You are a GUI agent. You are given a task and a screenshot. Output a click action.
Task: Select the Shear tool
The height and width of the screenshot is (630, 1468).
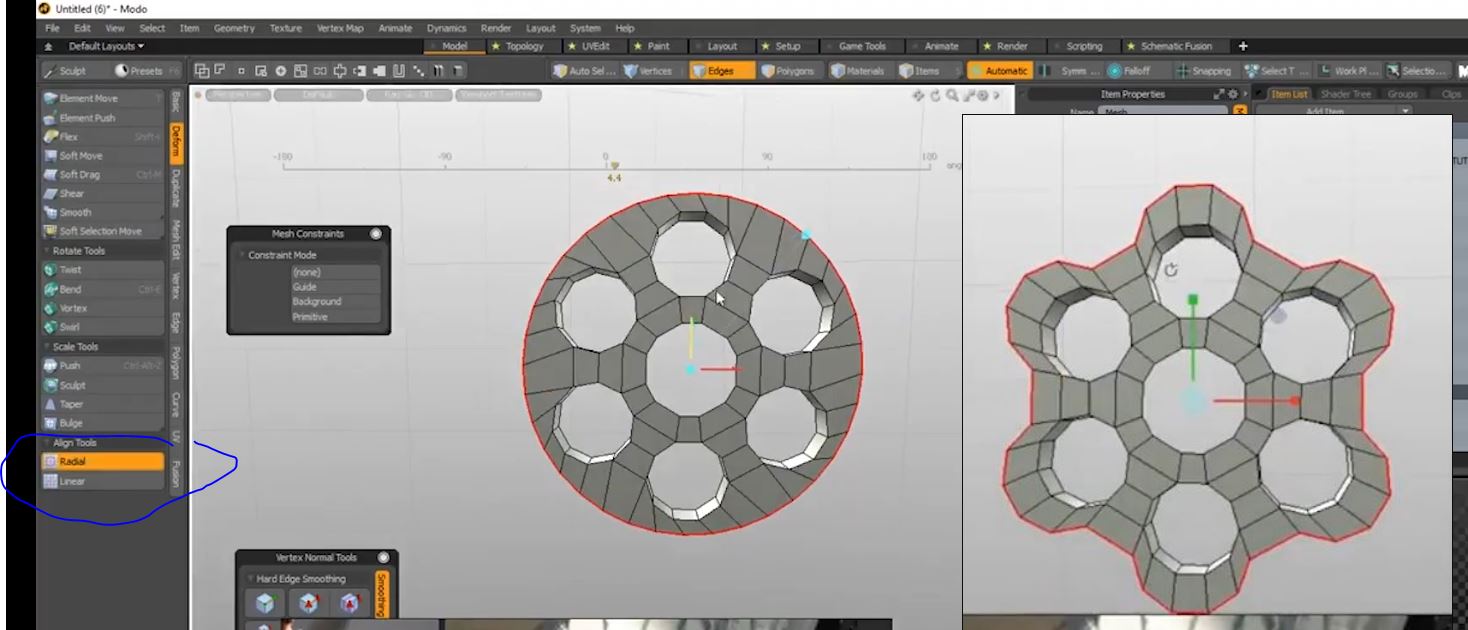pyautogui.click(x=102, y=194)
